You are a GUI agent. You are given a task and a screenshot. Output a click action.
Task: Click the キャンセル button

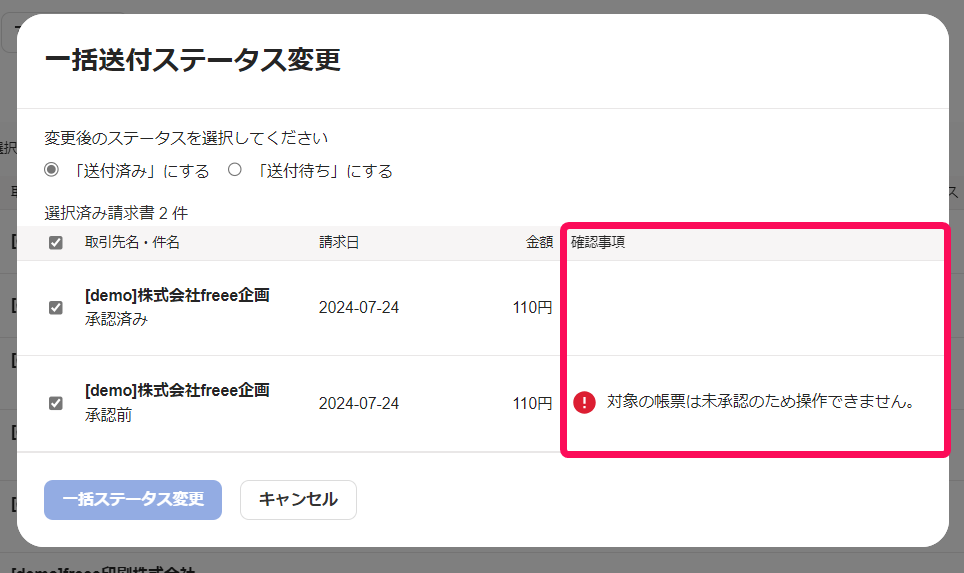[x=298, y=500]
